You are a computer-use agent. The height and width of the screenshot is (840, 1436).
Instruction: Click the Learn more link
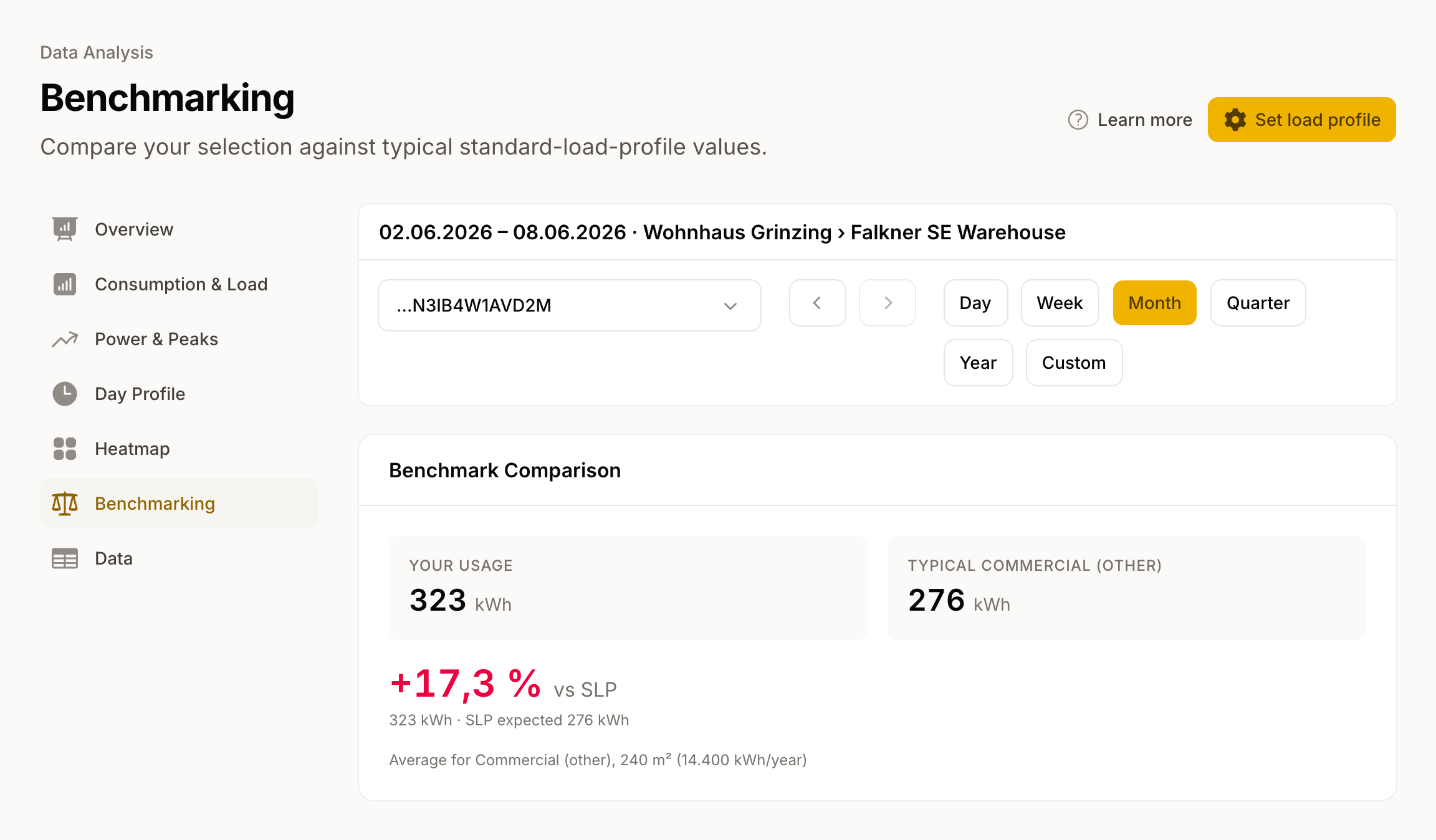pos(1130,120)
